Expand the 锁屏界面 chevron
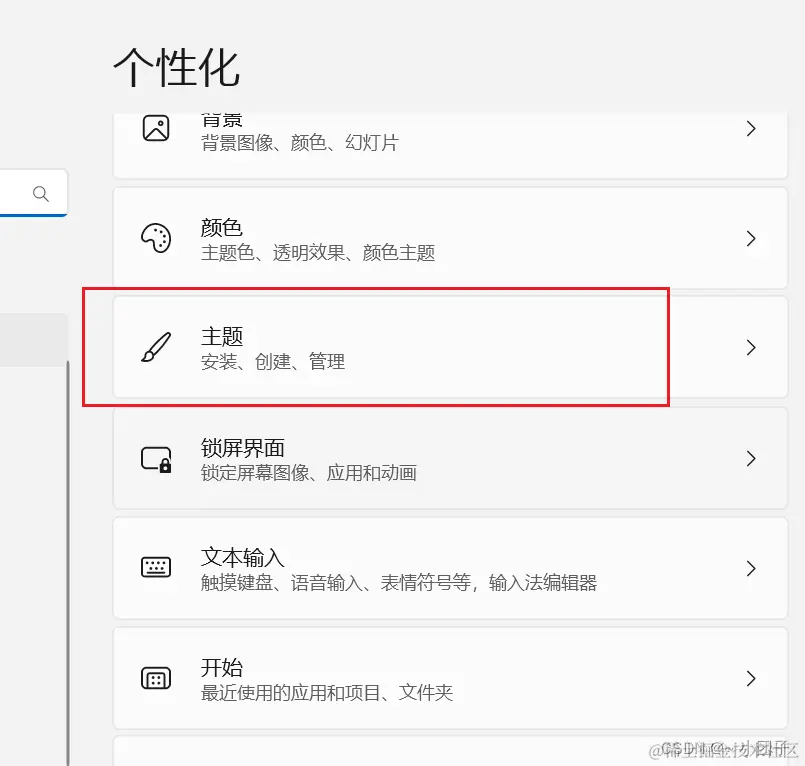Screen dimensions: 805x766 click(751, 458)
